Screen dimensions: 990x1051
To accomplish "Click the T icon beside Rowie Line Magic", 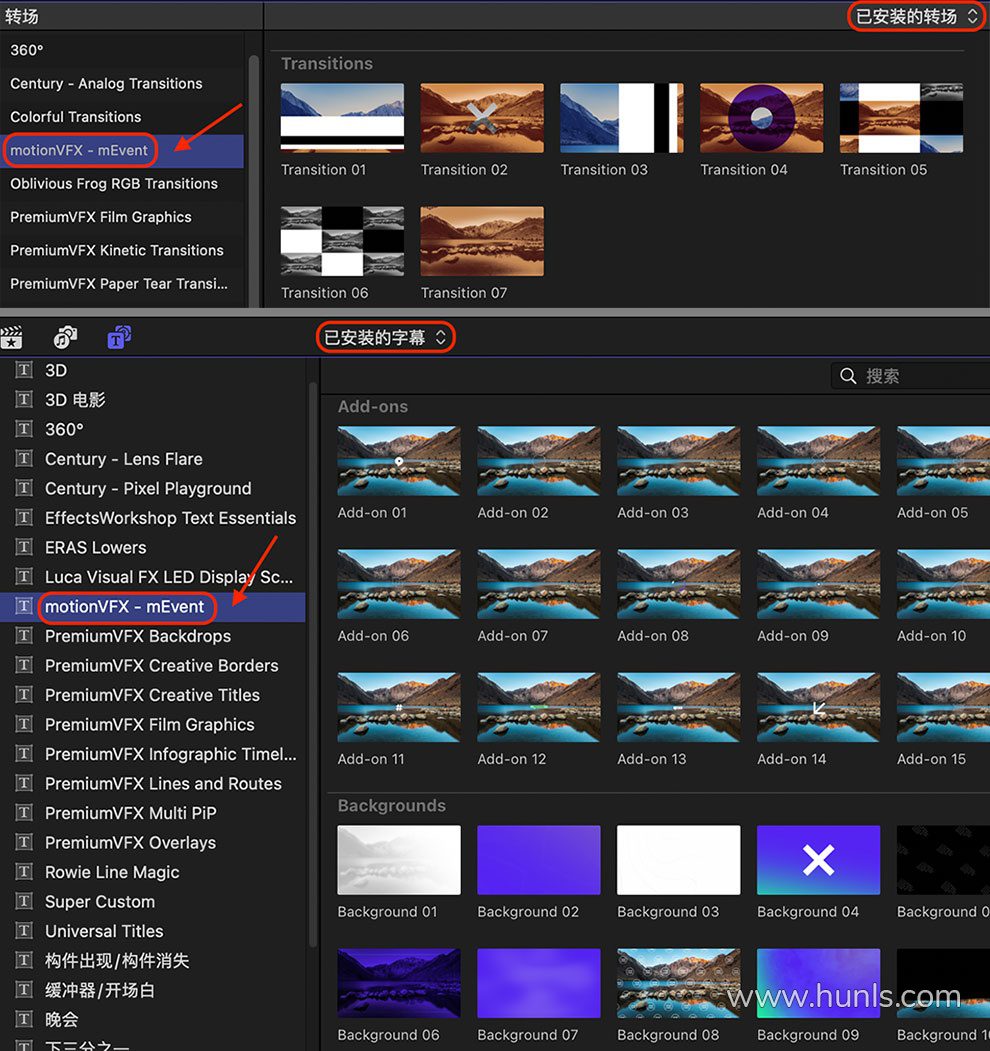I will point(24,871).
